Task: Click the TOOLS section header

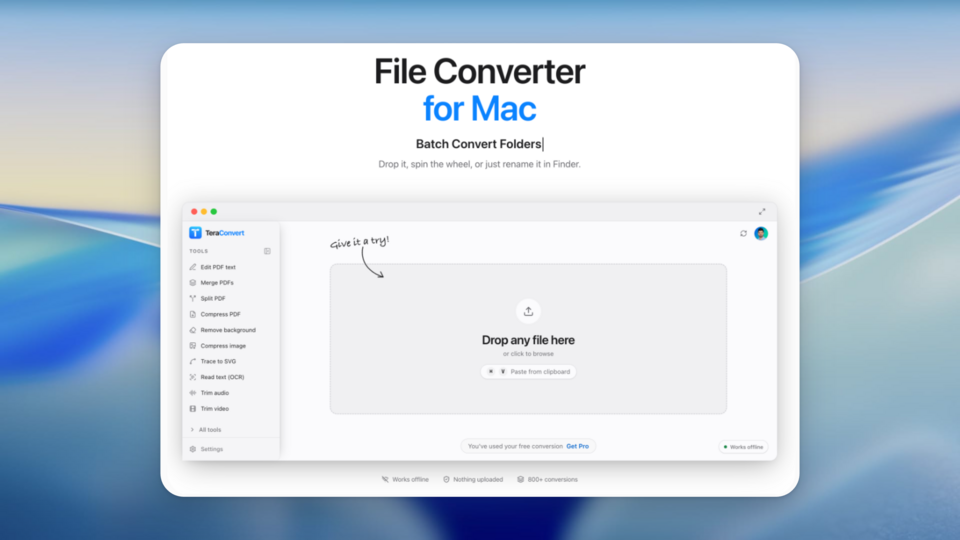Action: (198, 251)
